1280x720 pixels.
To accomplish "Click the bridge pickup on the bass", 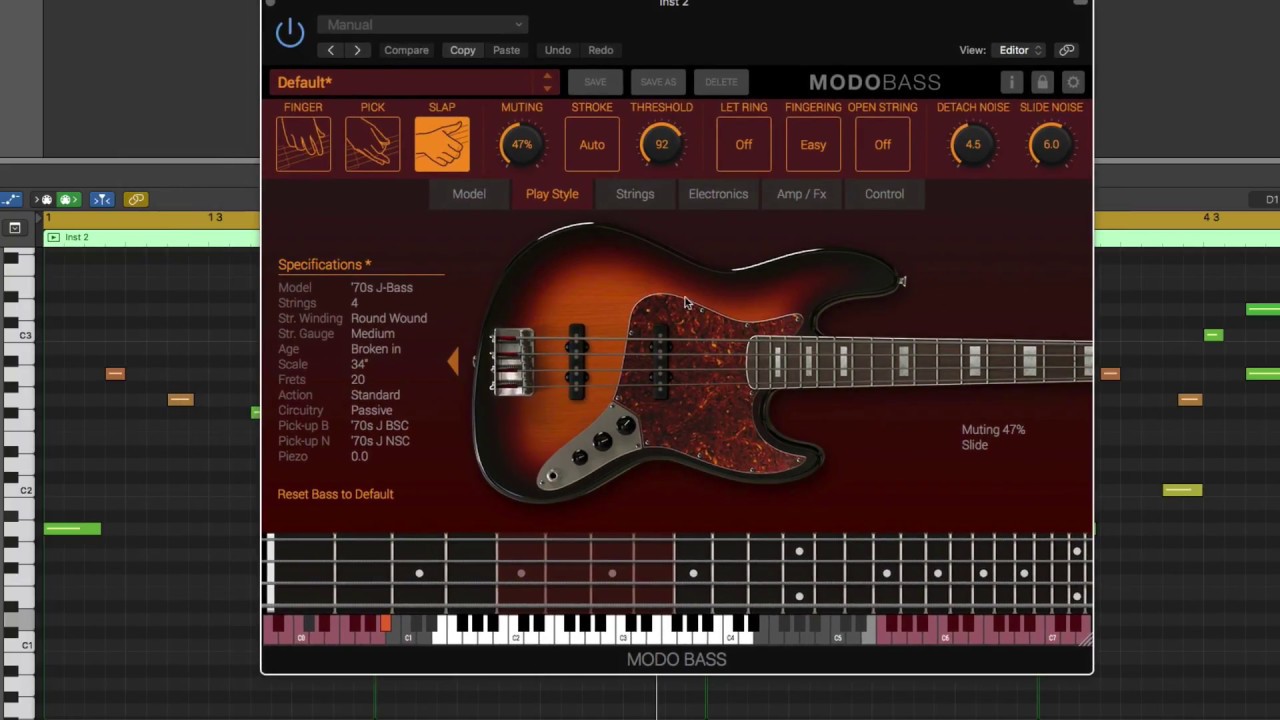I will pos(577,362).
